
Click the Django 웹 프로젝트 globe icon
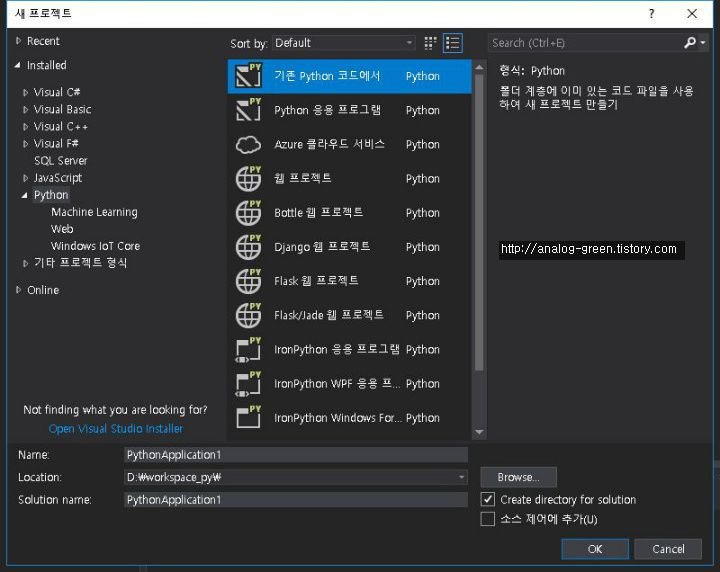point(248,247)
